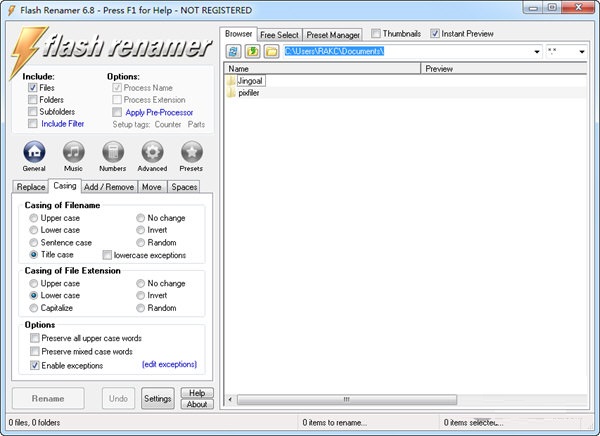Click the lightning bolt icon in title bar
The width and height of the screenshot is (600, 436).
(x=11, y=10)
